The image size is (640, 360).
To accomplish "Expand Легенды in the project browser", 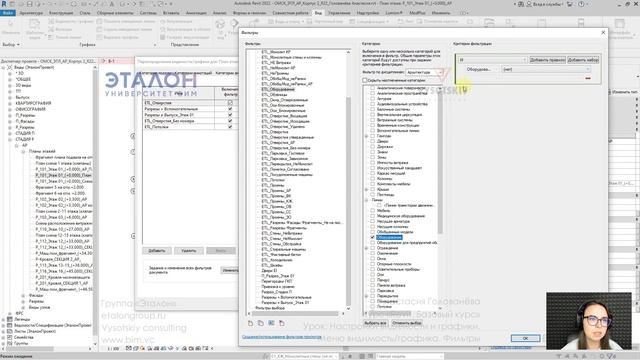I will (x=4, y=319).
